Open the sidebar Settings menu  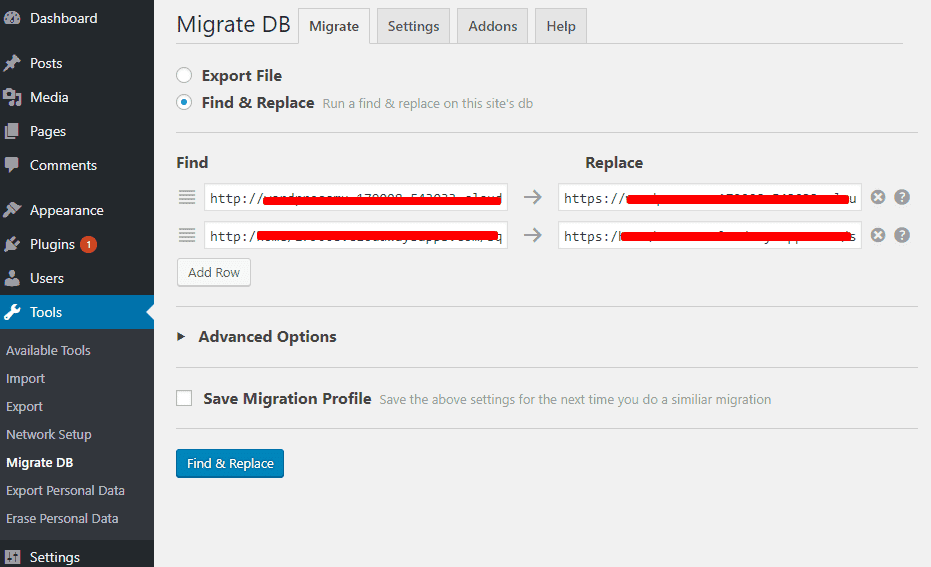(x=77, y=557)
